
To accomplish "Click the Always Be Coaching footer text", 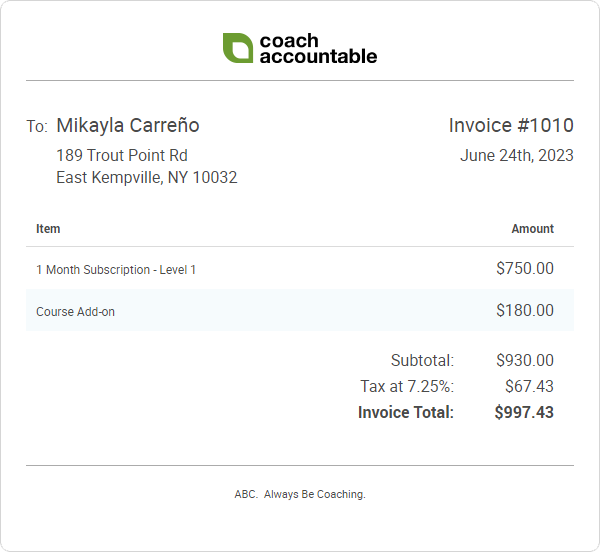I will [300, 494].
